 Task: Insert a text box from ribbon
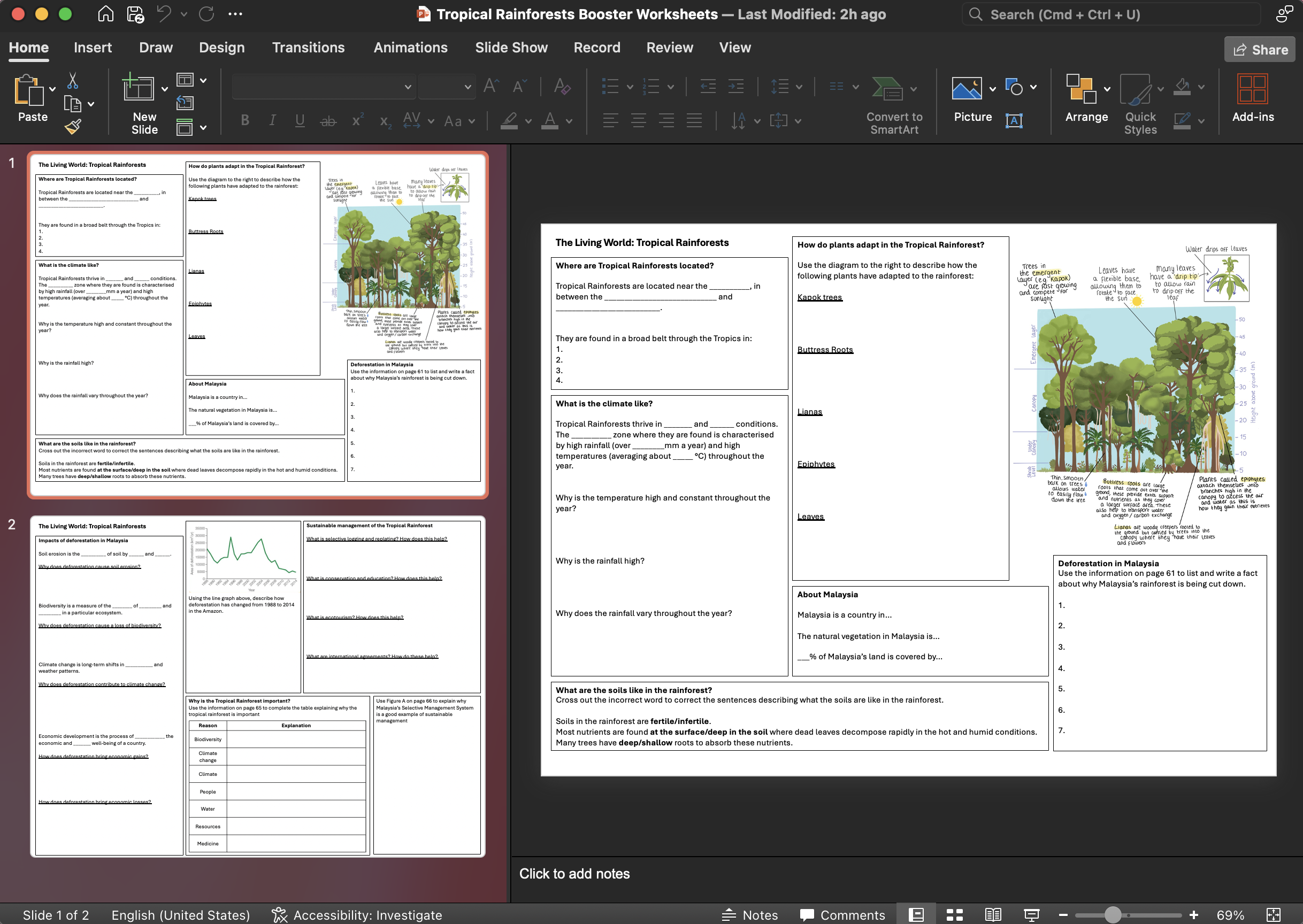(1014, 121)
